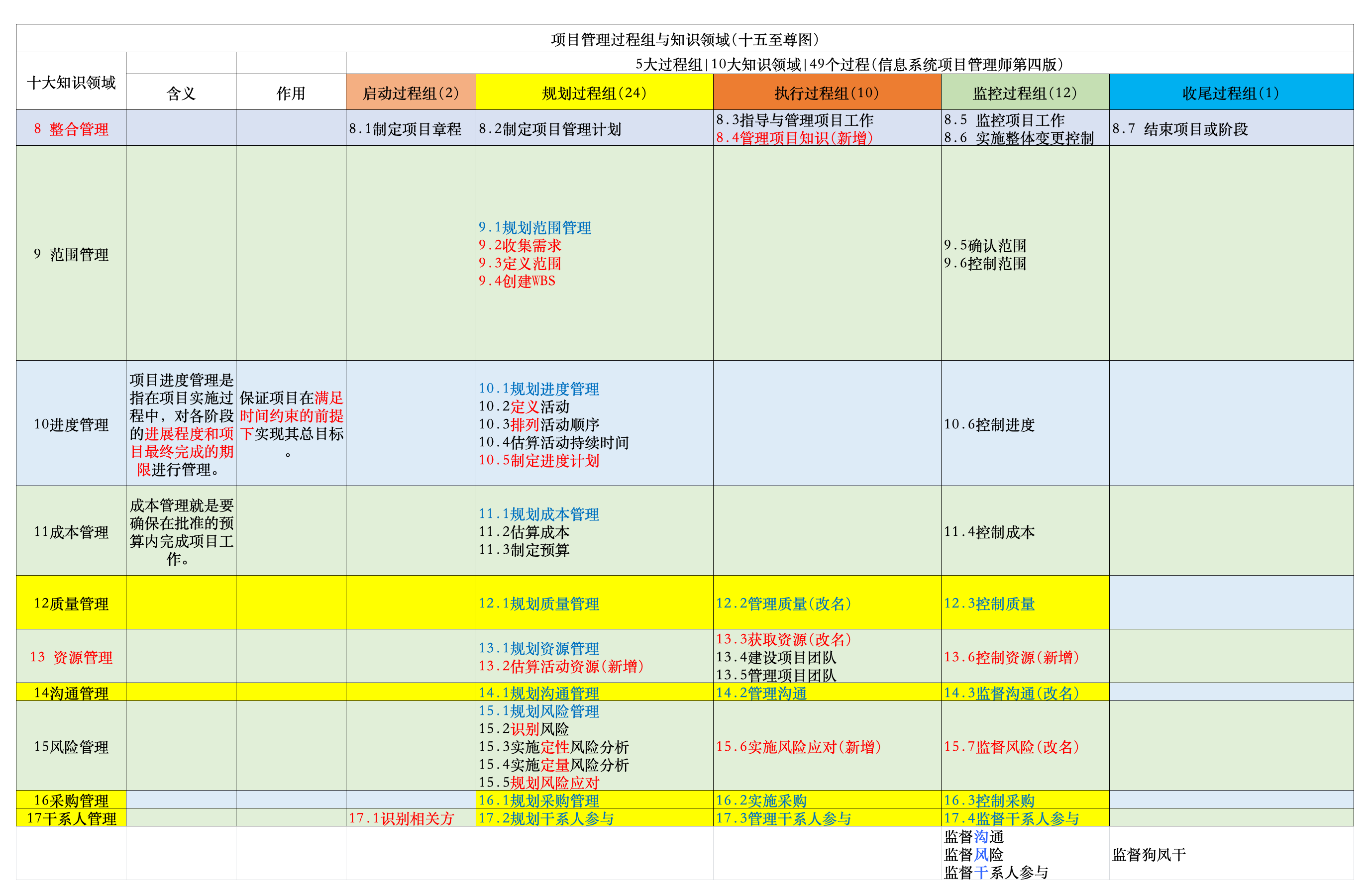The height and width of the screenshot is (896, 1370).
Task: Click the 11.2估算成本 line
Action: [524, 531]
